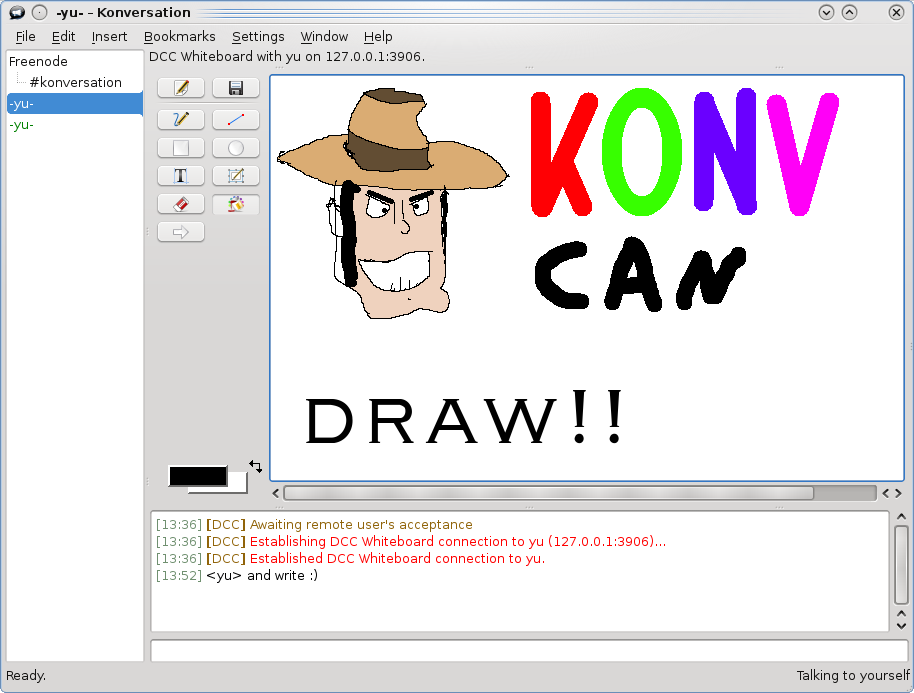Swap foreground and background colors
The height and width of the screenshot is (693, 914).
pos(256,466)
